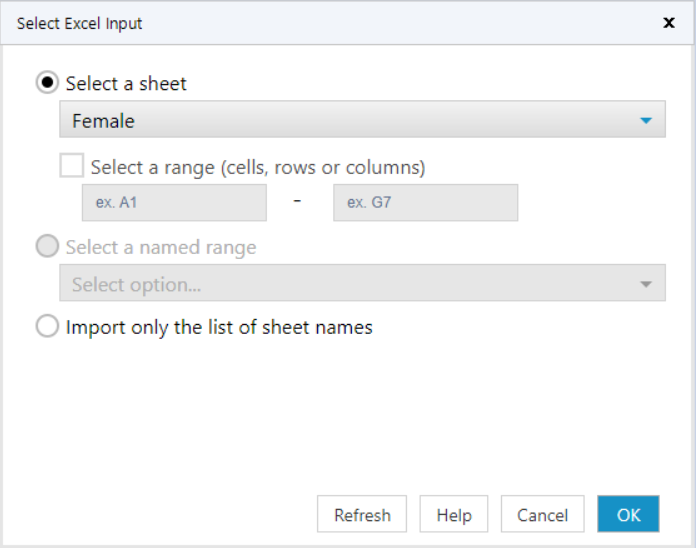The width and height of the screenshot is (696, 548).
Task: Click the blue arrow on sheet dropdown
Action: [646, 121]
